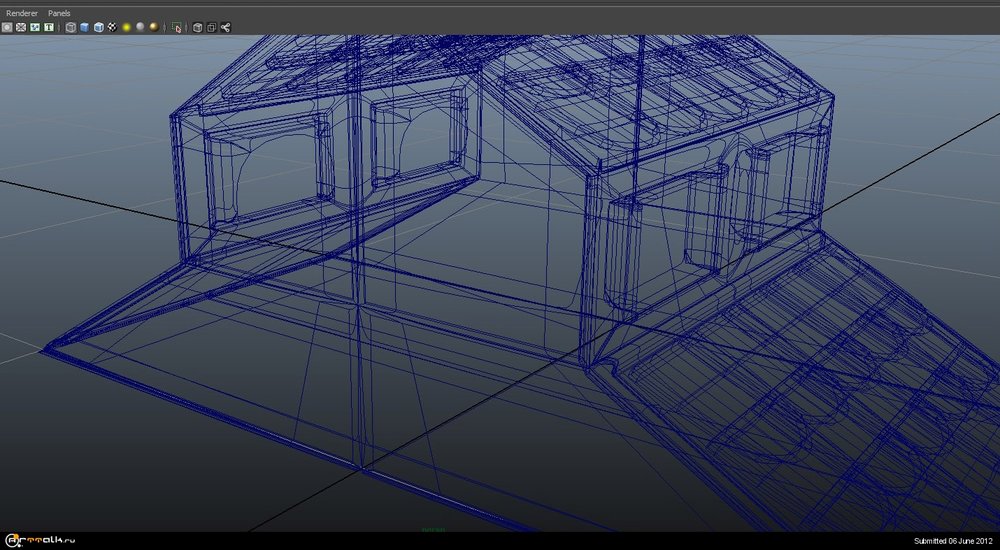Click the gray sphere shading icon
Viewport: 1000px width, 550px height.
coord(141,28)
